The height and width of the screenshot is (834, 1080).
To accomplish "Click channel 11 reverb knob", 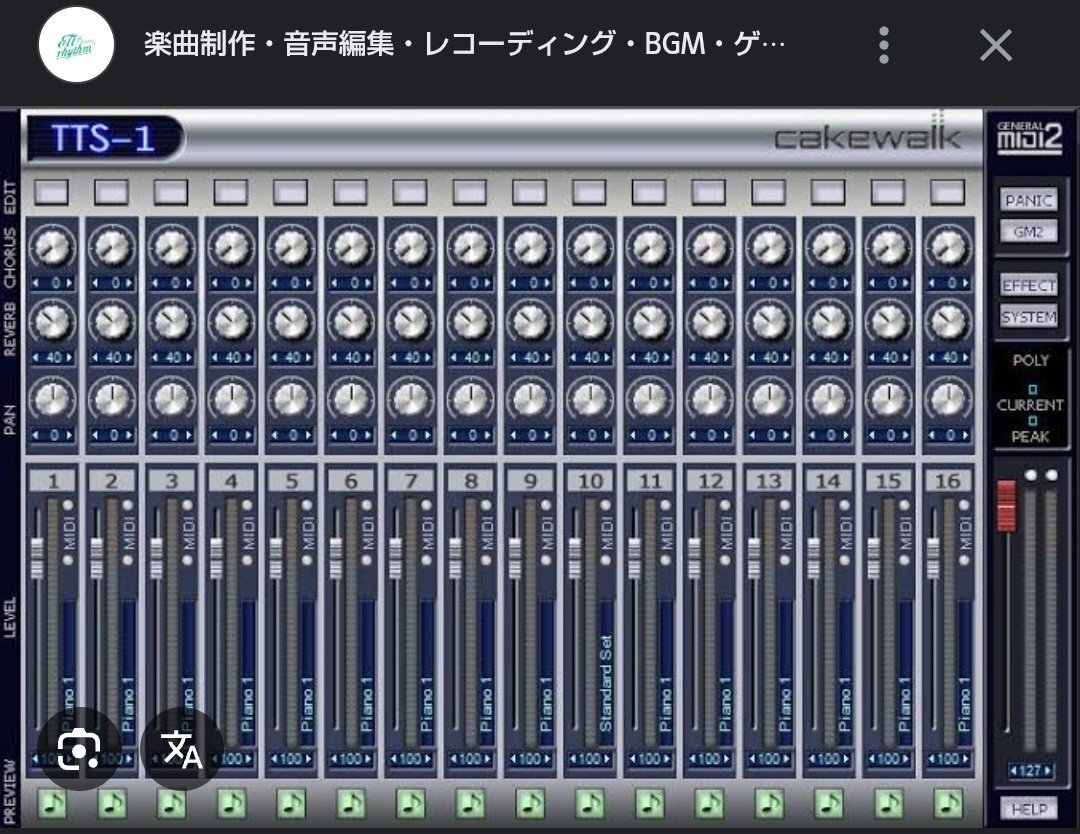I will [650, 321].
